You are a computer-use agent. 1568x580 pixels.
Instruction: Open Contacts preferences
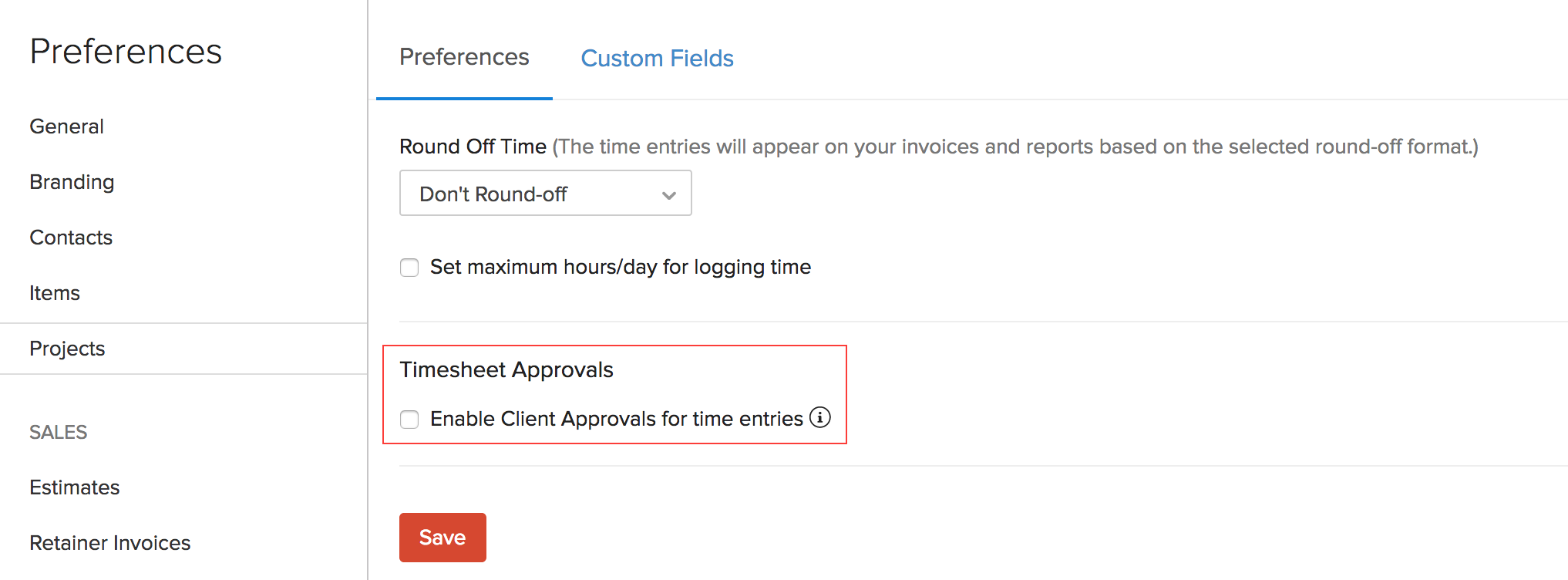click(x=71, y=238)
